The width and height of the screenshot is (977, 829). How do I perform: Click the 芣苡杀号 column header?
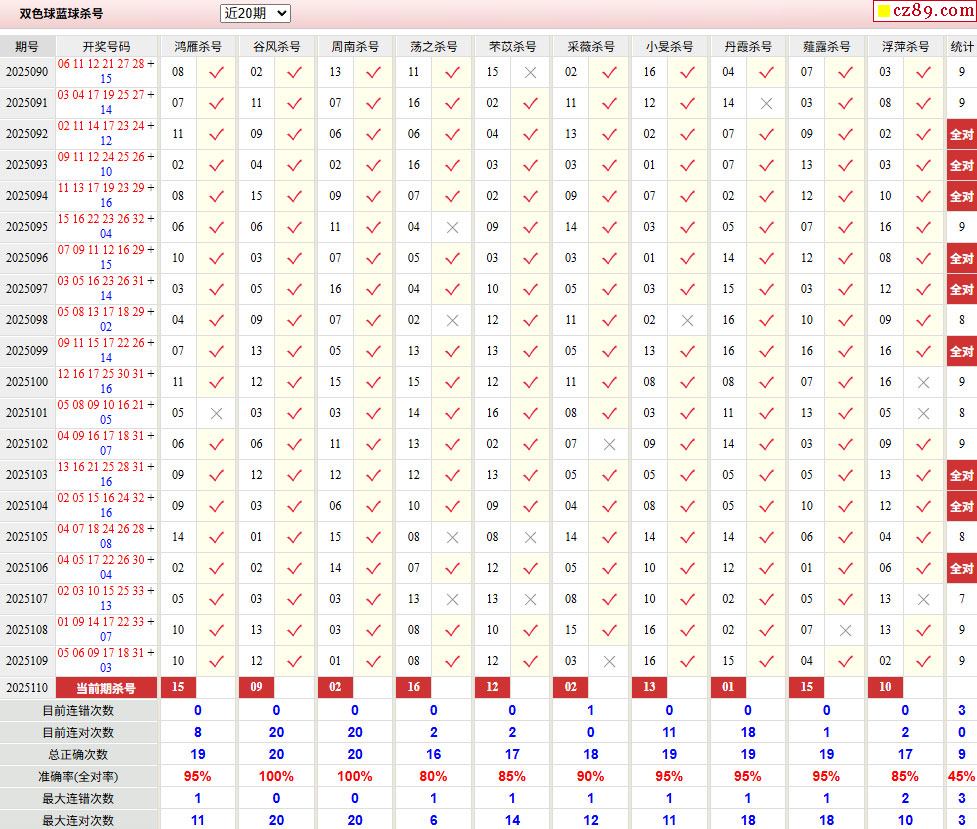point(512,47)
